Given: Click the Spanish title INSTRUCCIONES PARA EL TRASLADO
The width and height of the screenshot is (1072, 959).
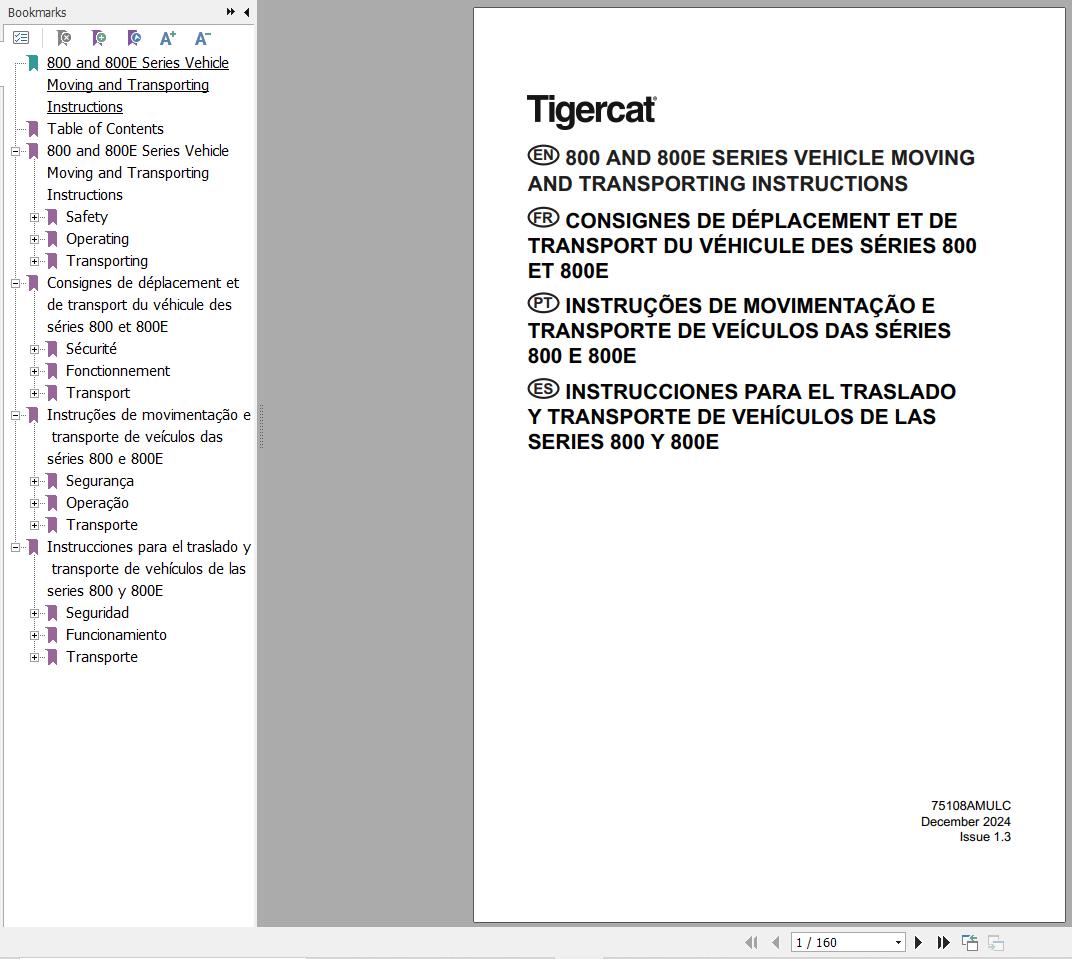Looking at the screenshot, I should (x=742, y=416).
